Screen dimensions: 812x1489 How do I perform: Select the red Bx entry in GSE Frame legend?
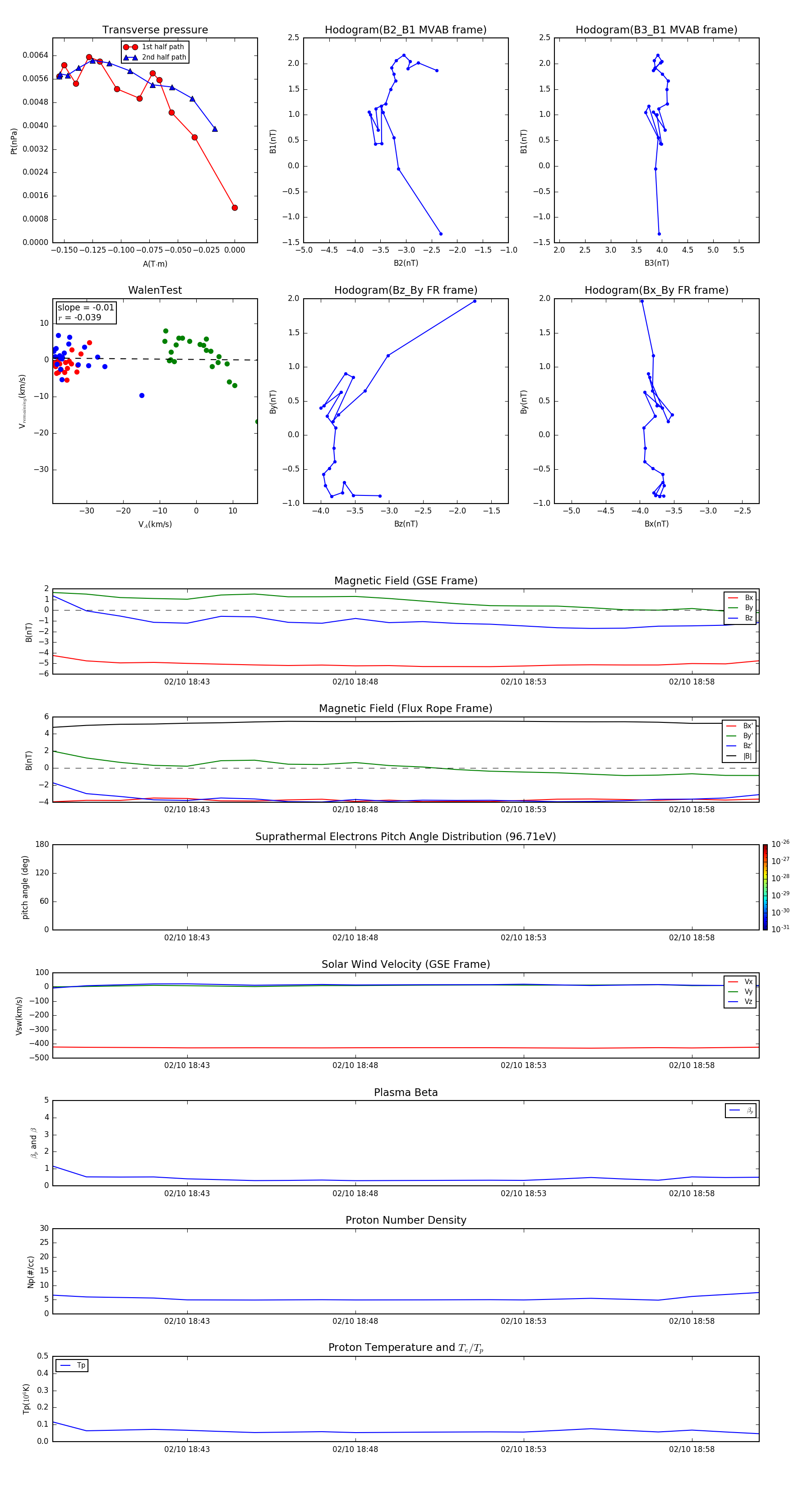point(740,598)
